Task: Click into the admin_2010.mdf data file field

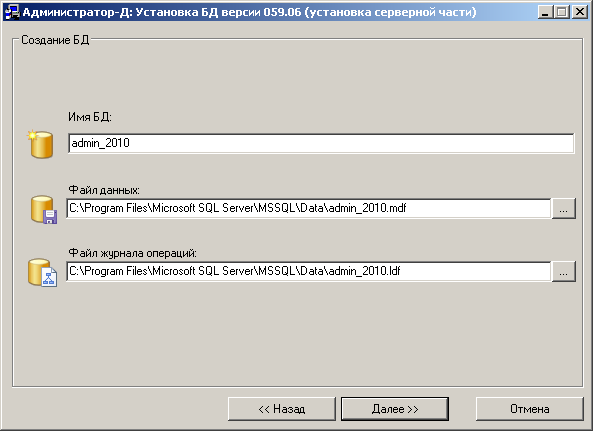Action: (309, 208)
